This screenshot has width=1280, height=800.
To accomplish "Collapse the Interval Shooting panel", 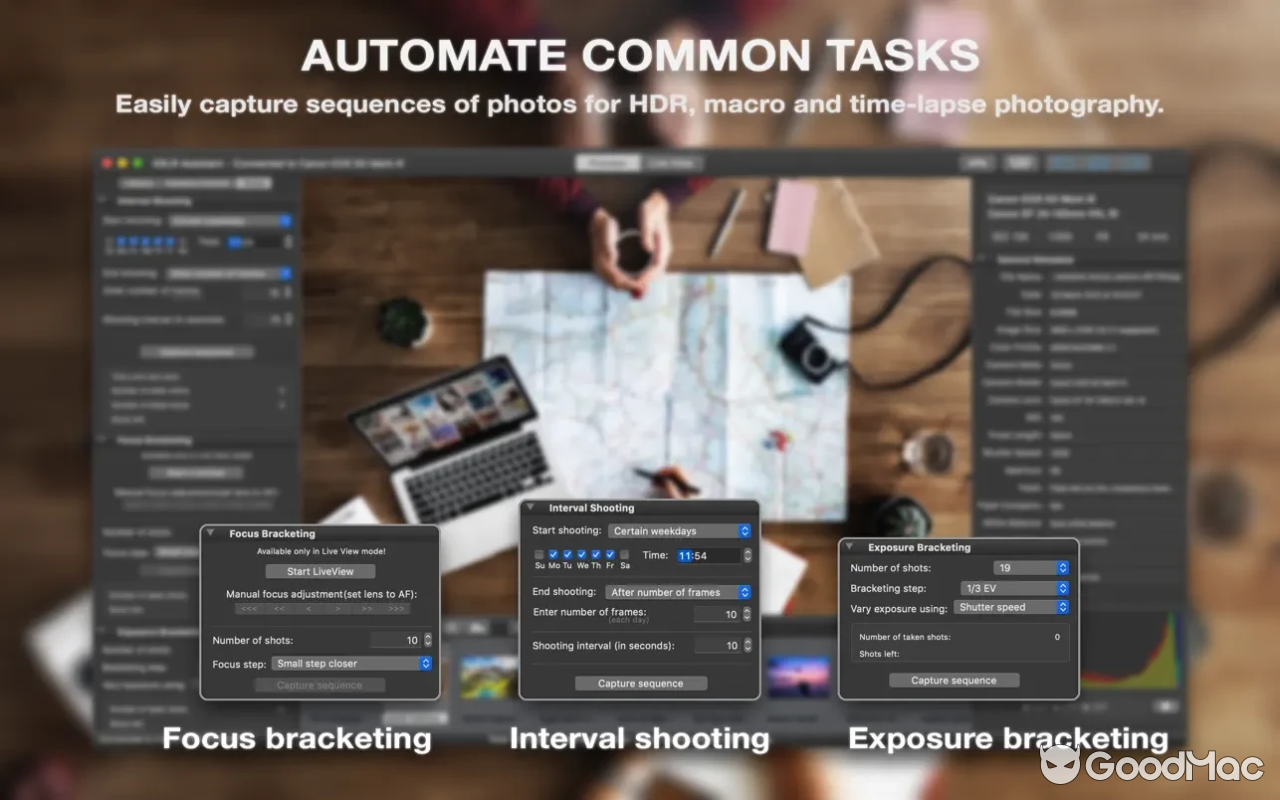I will (x=531, y=508).
